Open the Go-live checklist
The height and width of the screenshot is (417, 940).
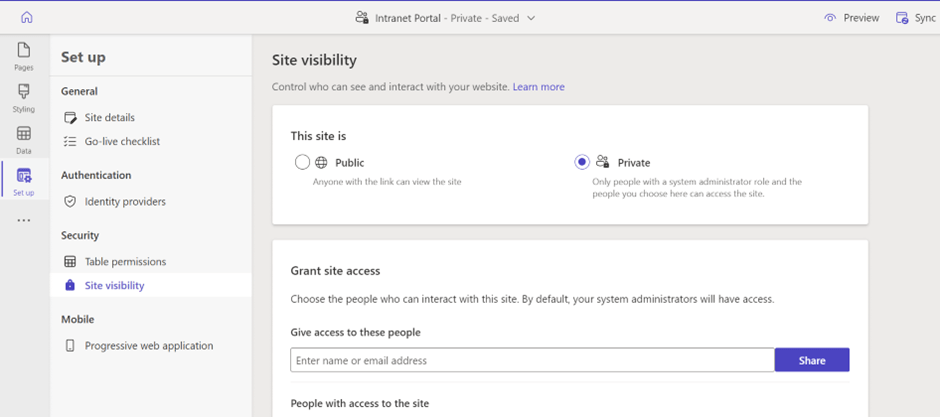(x=122, y=141)
